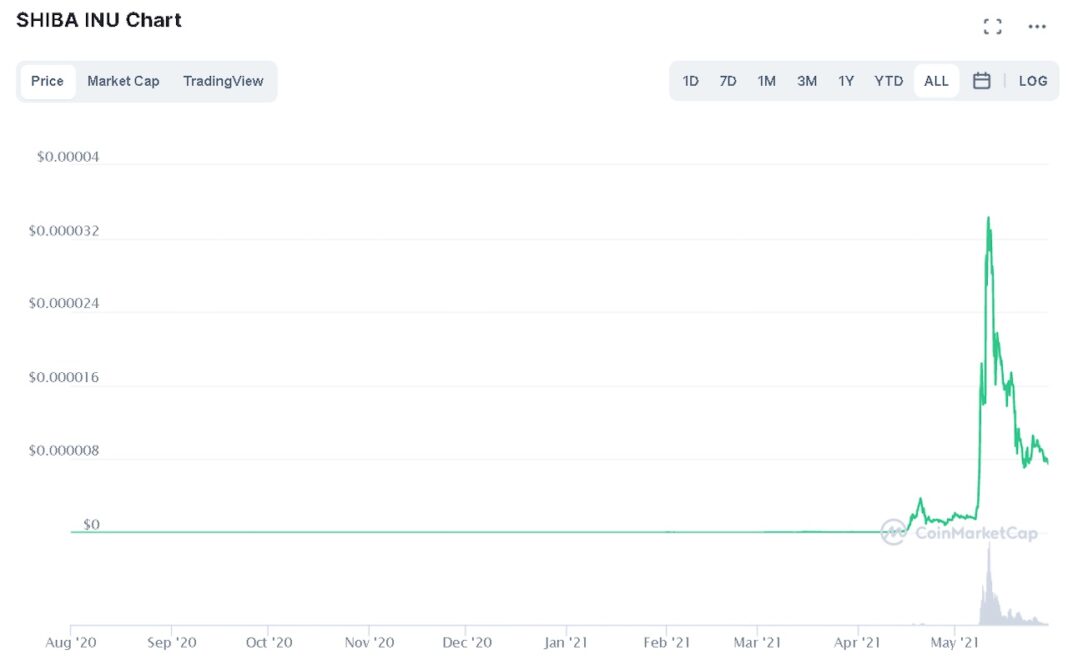Select the 1M time range

(766, 81)
